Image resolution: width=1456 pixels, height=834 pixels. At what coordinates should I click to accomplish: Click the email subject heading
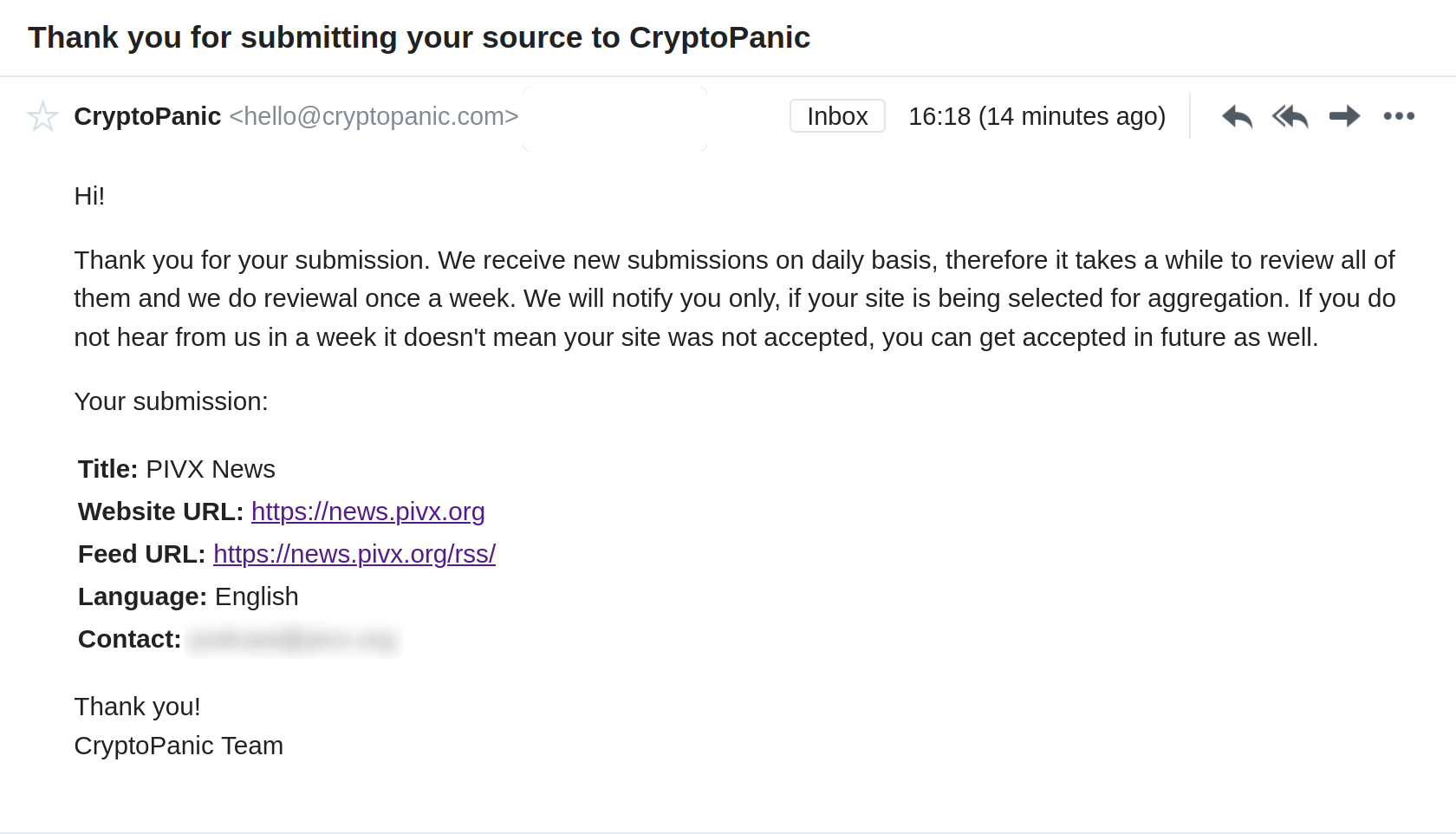(x=419, y=37)
